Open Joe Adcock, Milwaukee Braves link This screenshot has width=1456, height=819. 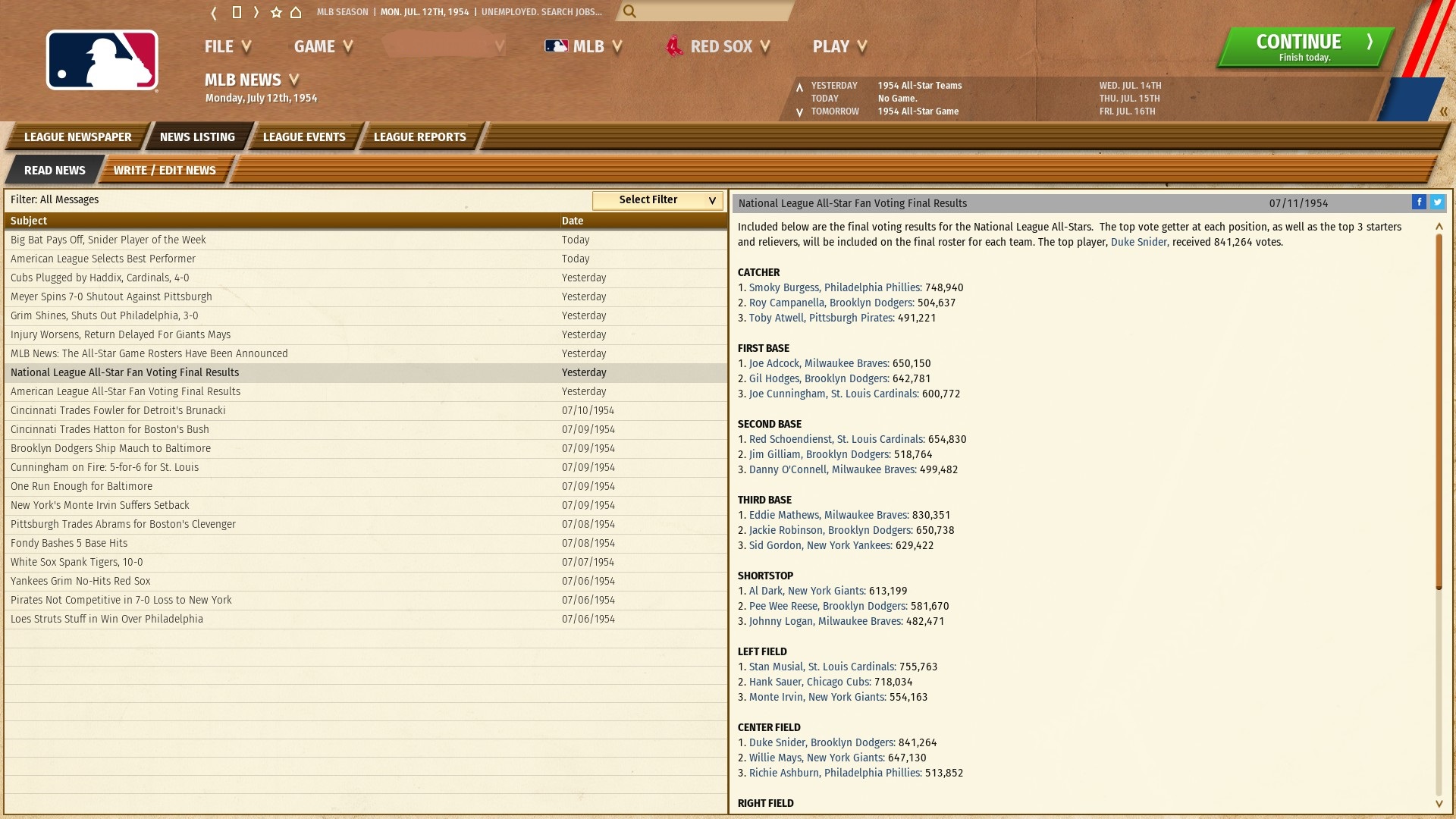point(817,363)
